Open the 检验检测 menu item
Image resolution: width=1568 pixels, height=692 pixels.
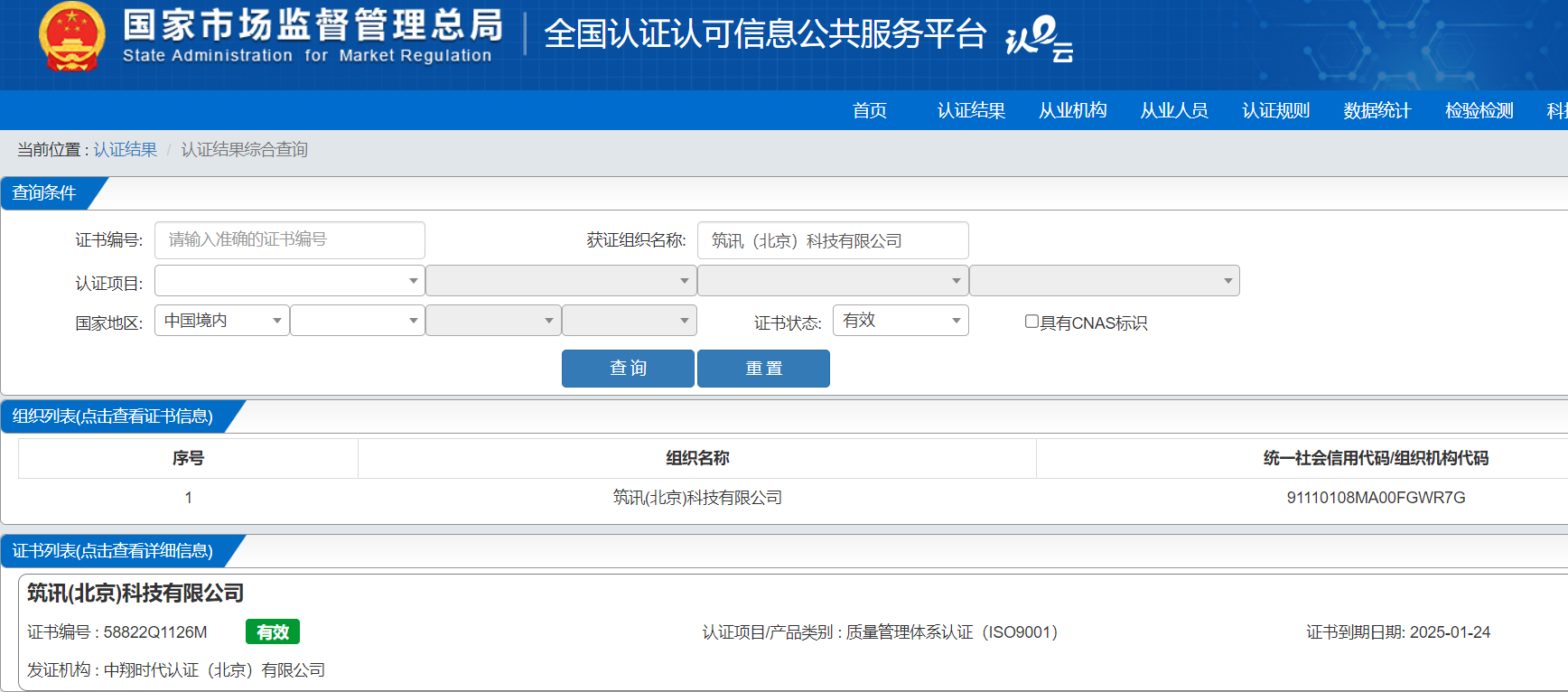coord(1479,110)
